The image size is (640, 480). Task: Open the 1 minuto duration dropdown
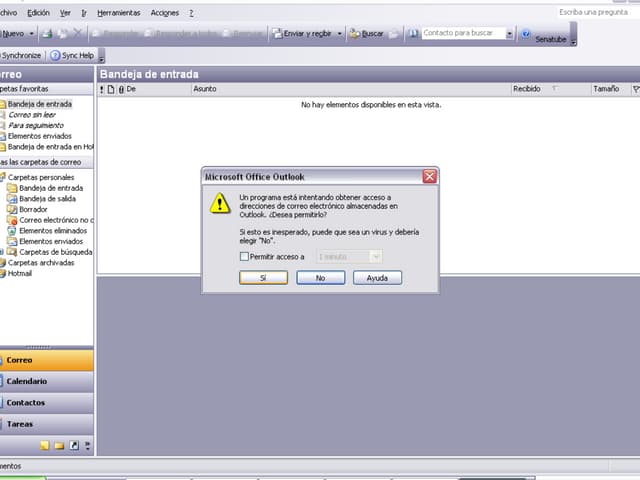pos(376,257)
